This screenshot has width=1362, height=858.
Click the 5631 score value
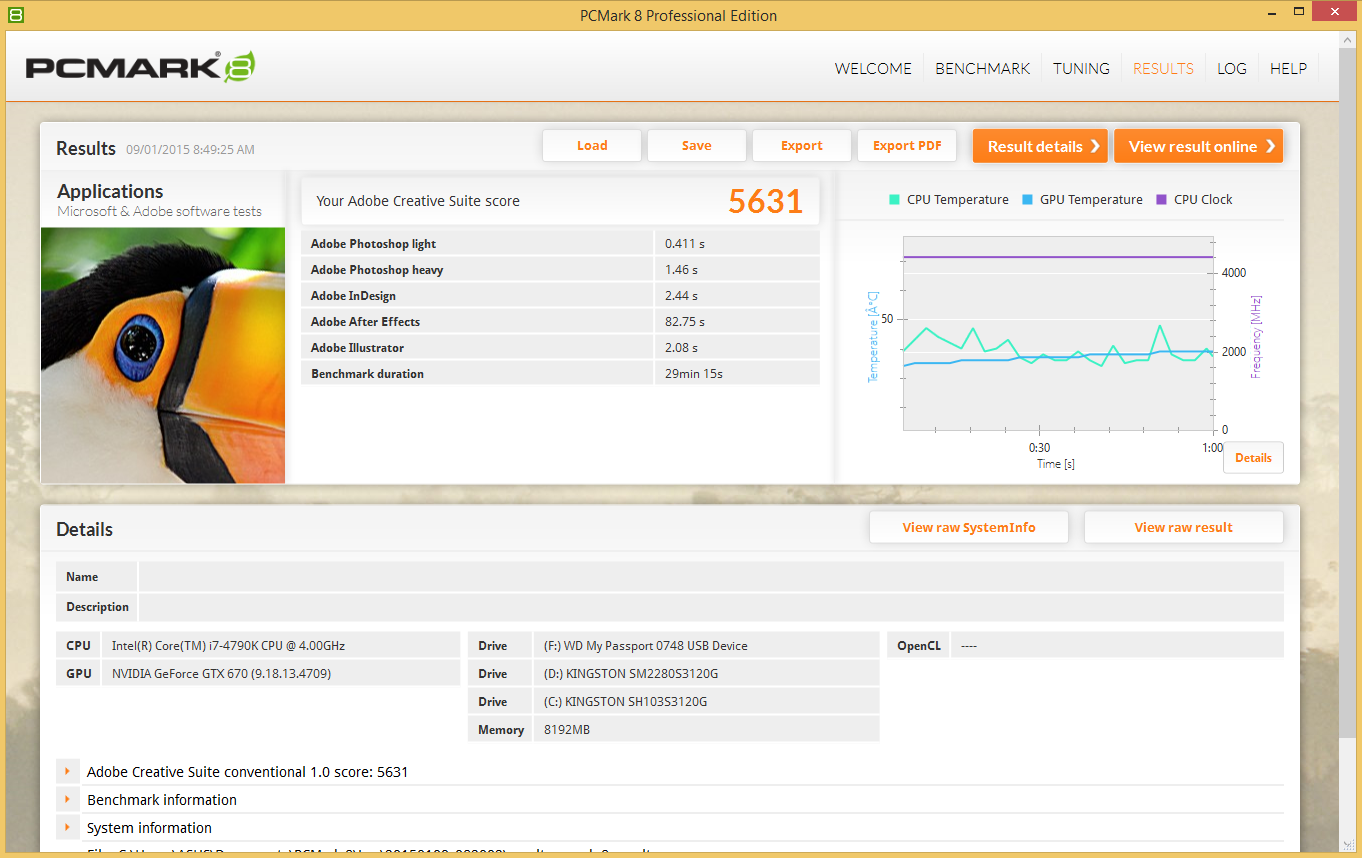click(x=765, y=201)
